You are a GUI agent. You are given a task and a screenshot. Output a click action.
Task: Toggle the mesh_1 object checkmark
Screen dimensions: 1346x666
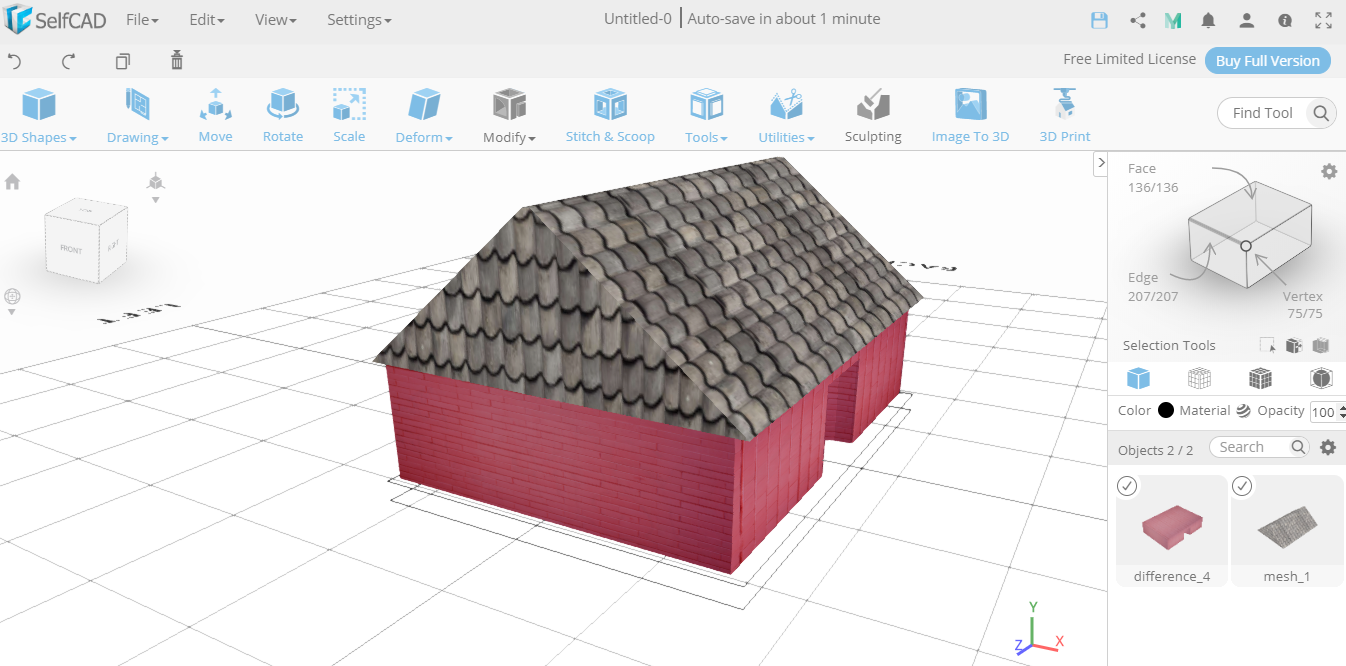point(1242,486)
